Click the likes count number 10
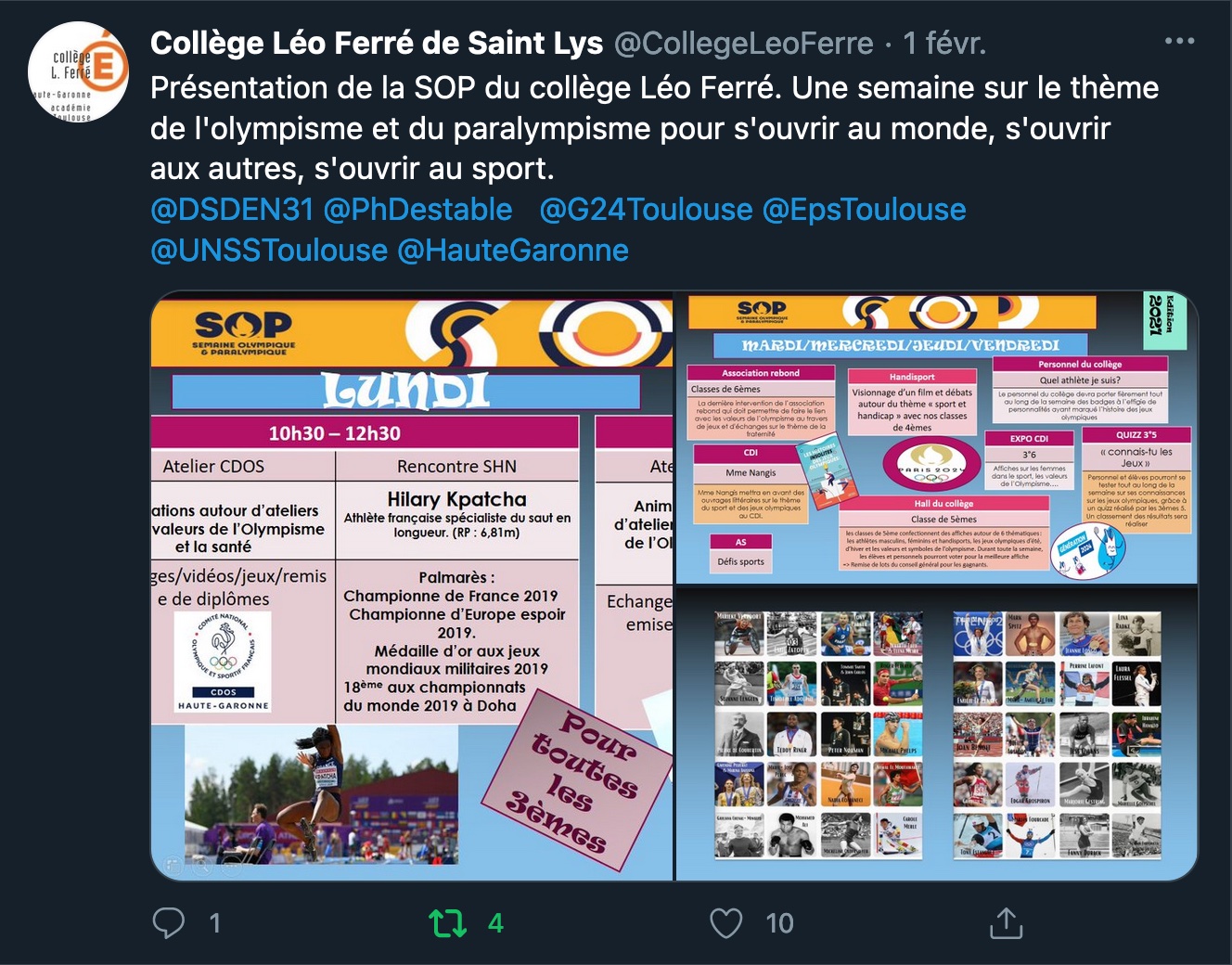 779,923
